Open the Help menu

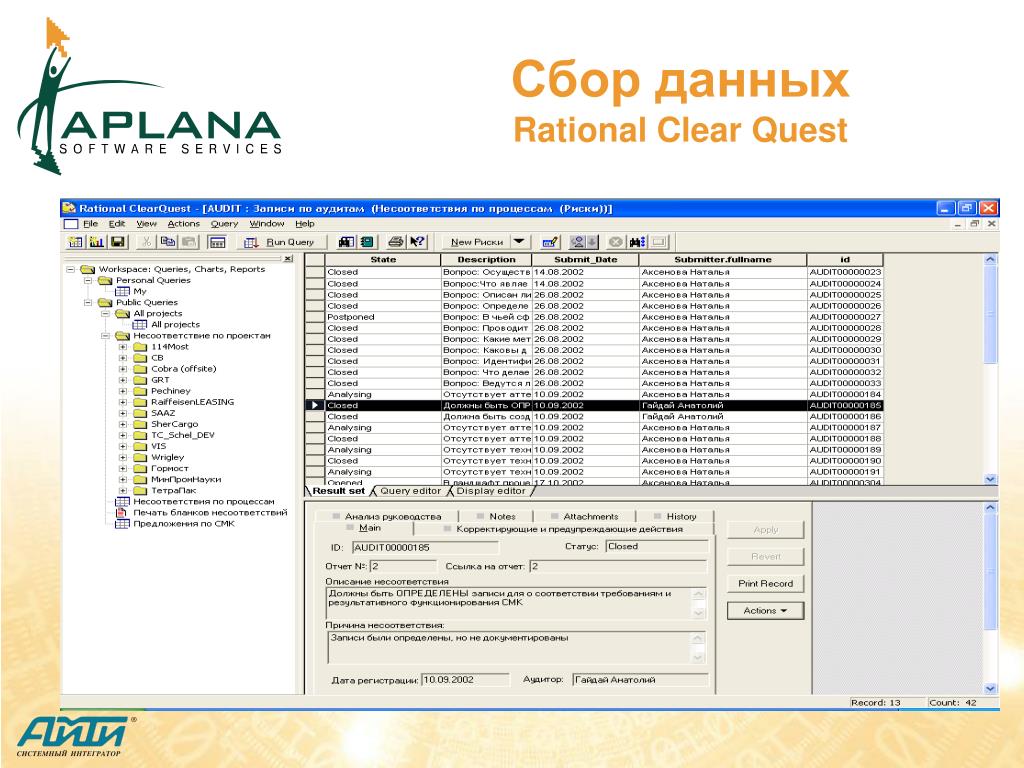tap(304, 223)
